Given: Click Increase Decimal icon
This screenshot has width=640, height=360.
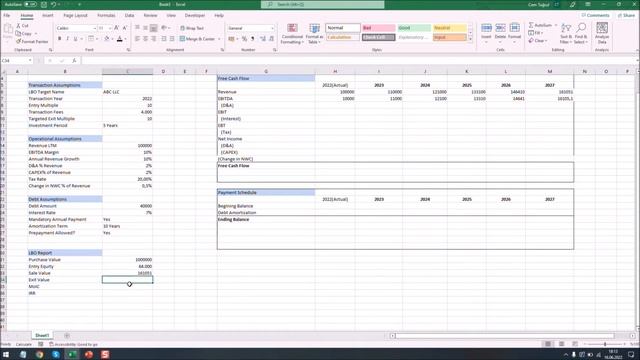Looking at the screenshot, I should (x=262, y=39).
